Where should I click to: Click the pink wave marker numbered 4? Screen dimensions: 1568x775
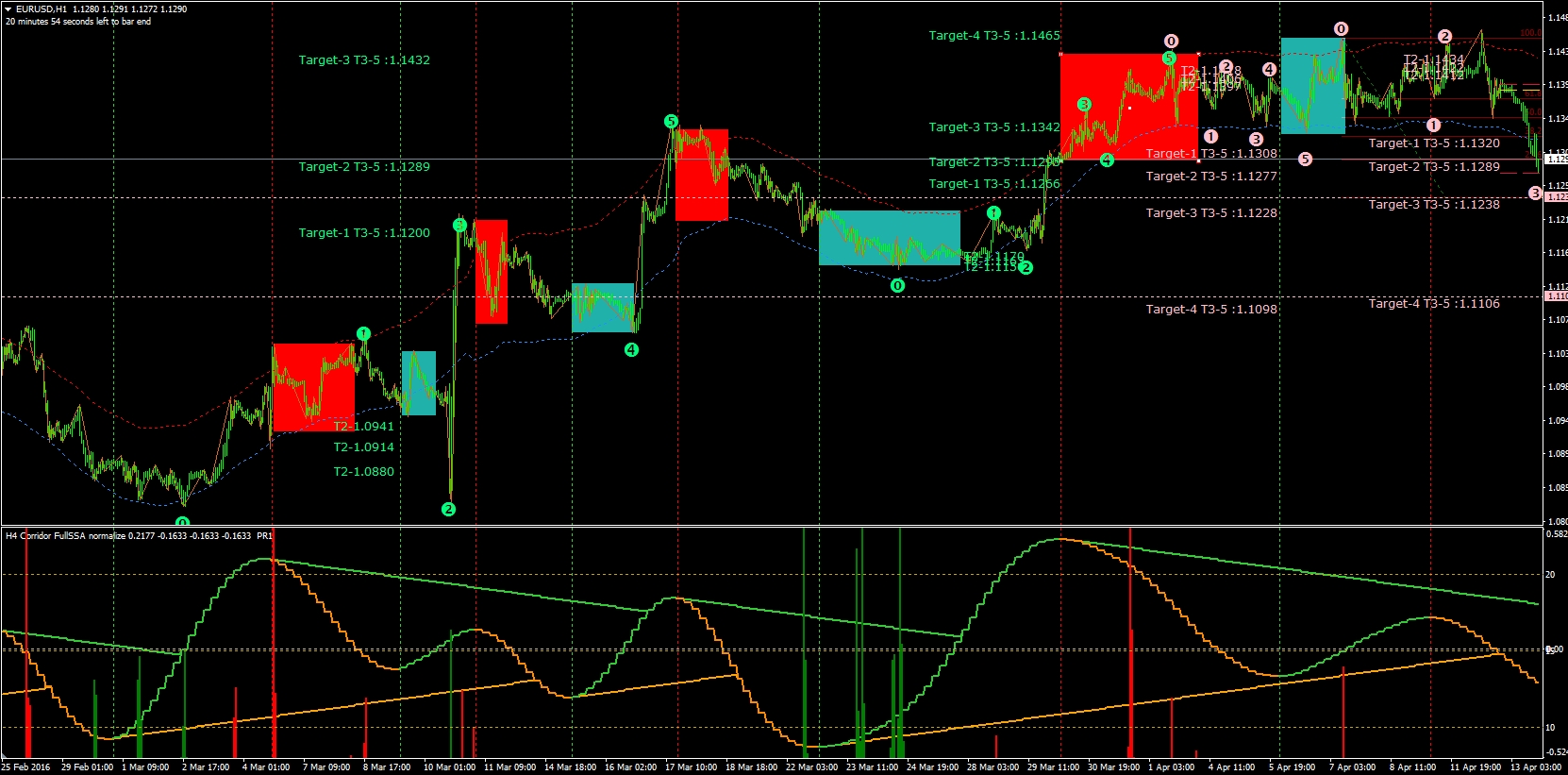1269,69
